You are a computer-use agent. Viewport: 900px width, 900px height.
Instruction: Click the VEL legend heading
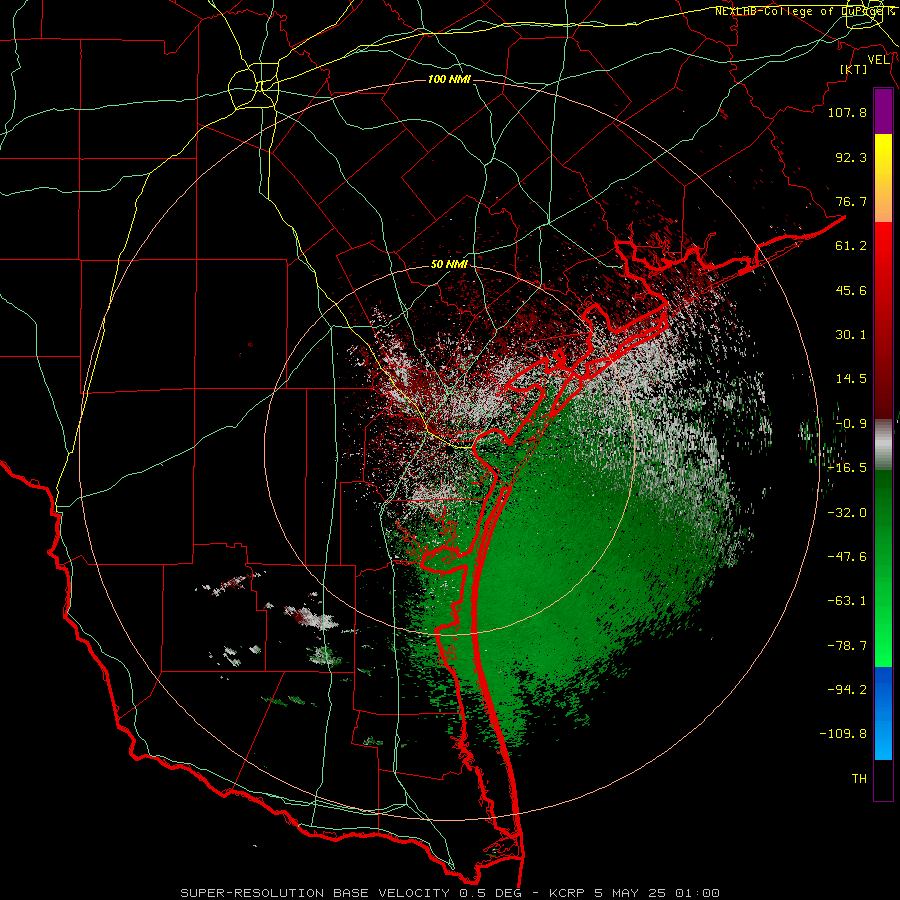tap(879, 60)
